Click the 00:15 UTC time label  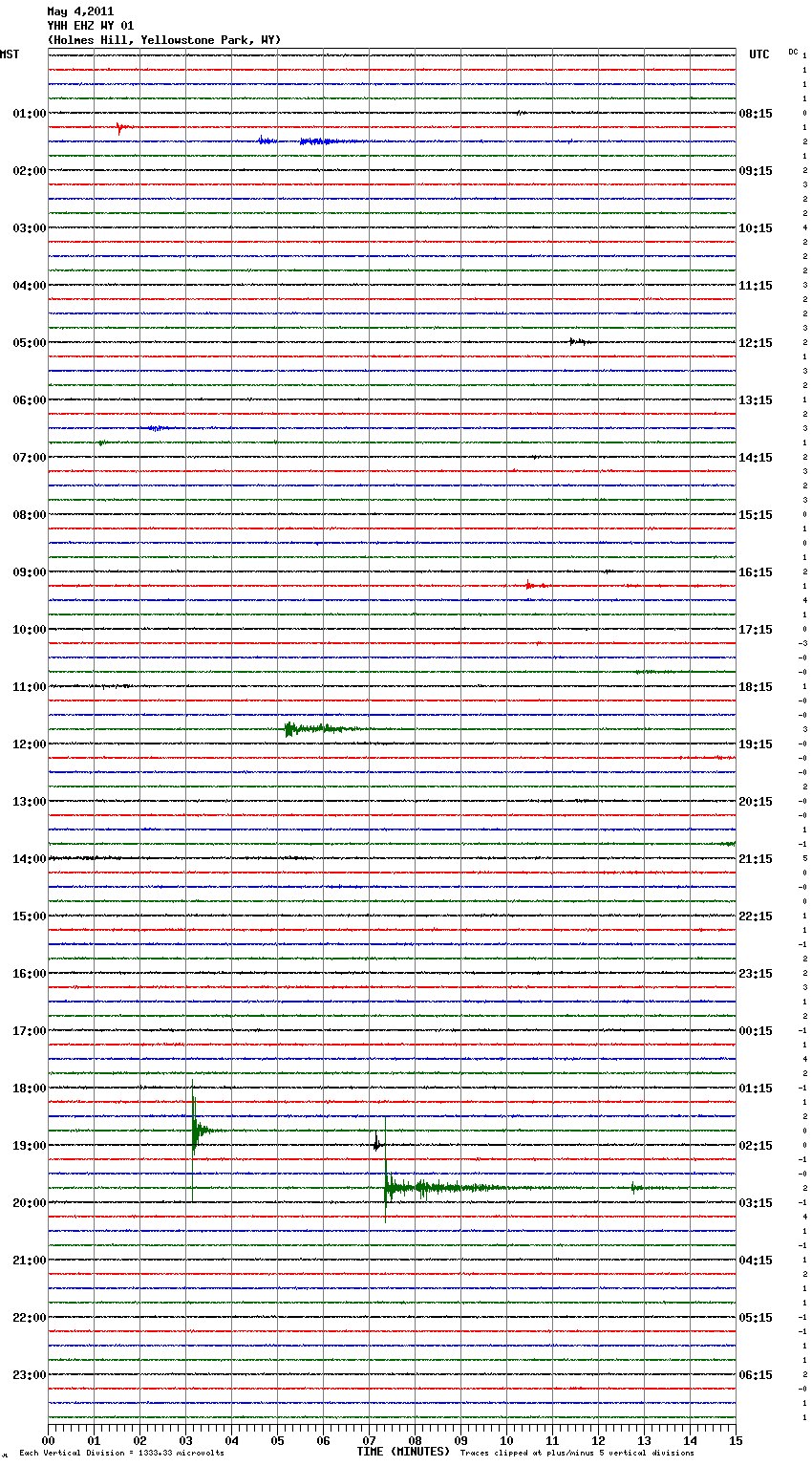coord(756,1031)
